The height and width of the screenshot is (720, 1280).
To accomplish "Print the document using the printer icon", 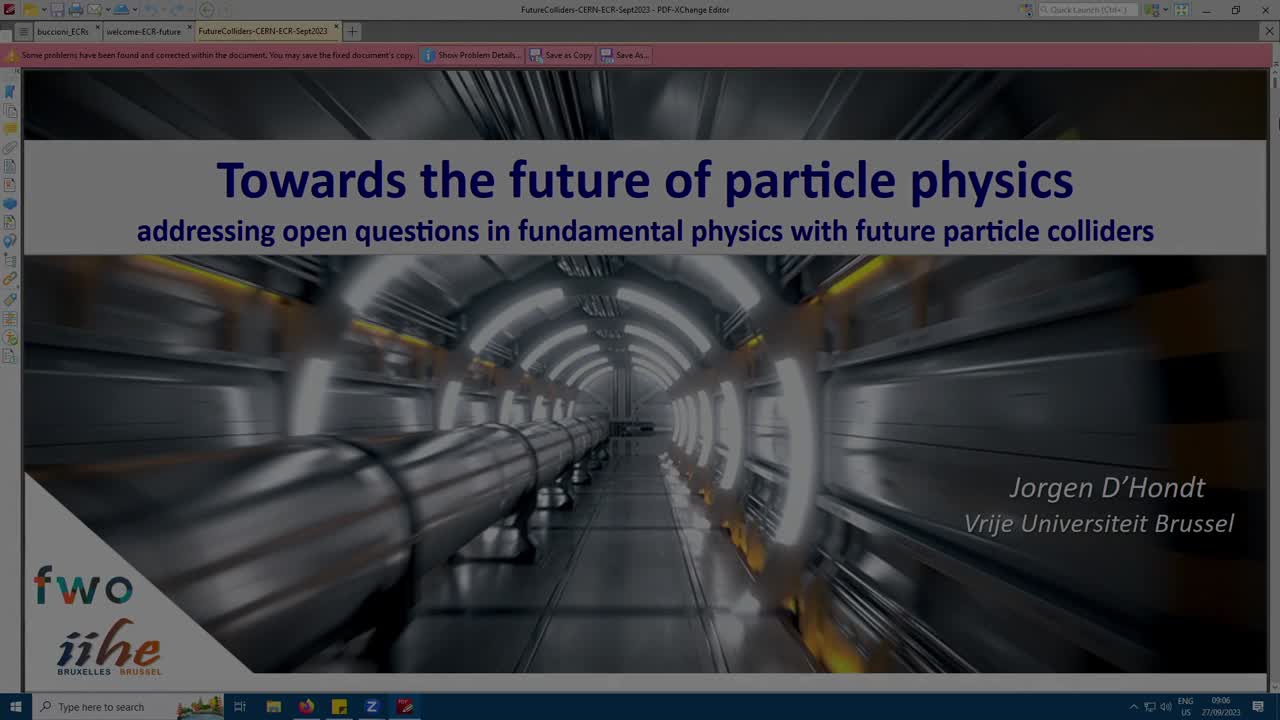I will [76, 10].
